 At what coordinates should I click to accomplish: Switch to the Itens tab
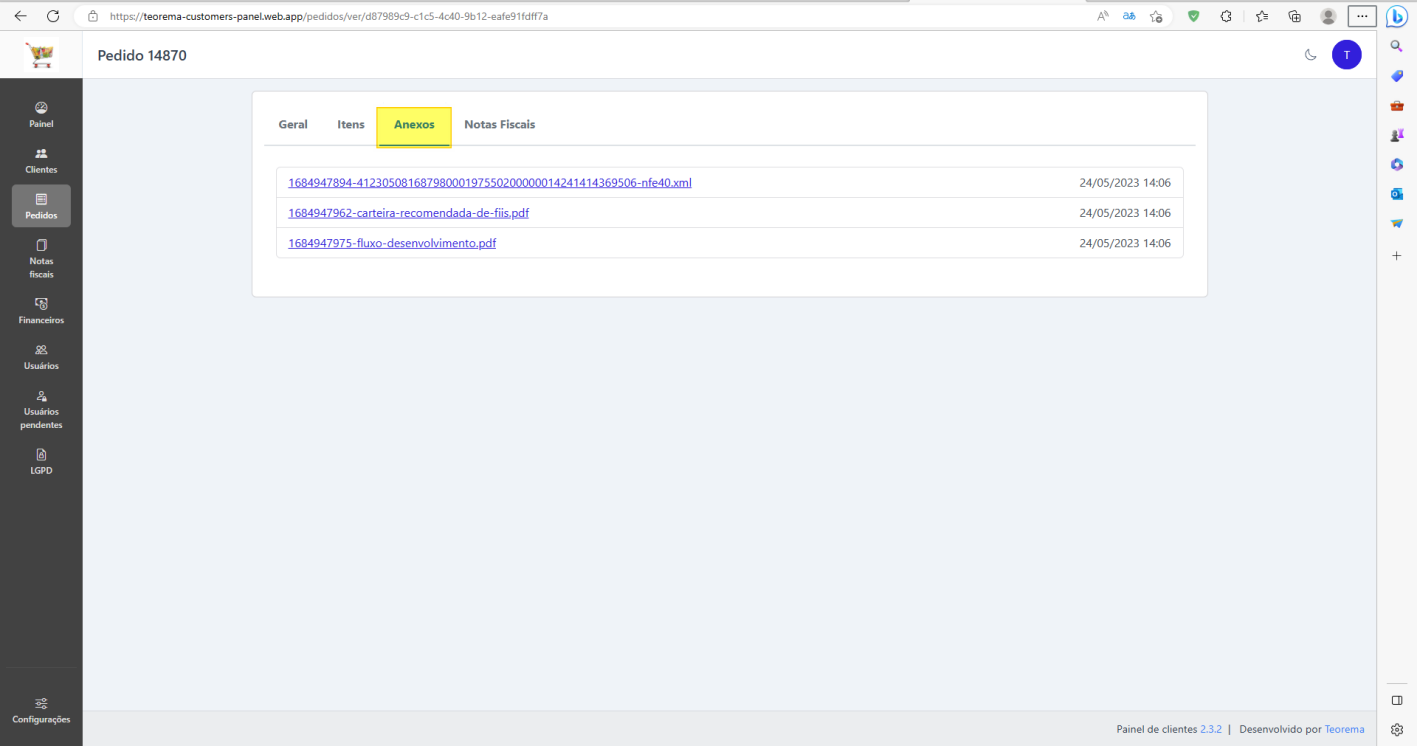[x=351, y=125]
